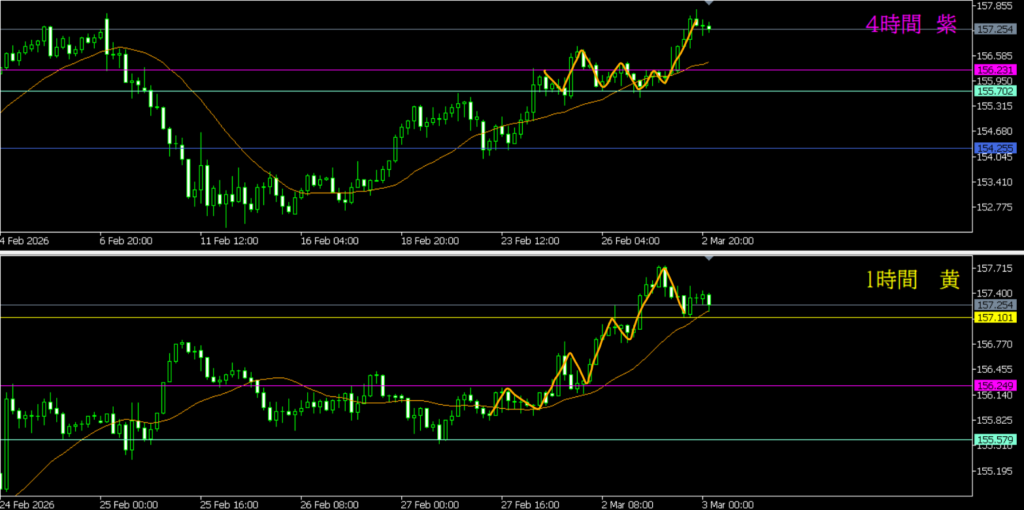Click the '16 Feb 04:00' time axis label

pos(329,241)
